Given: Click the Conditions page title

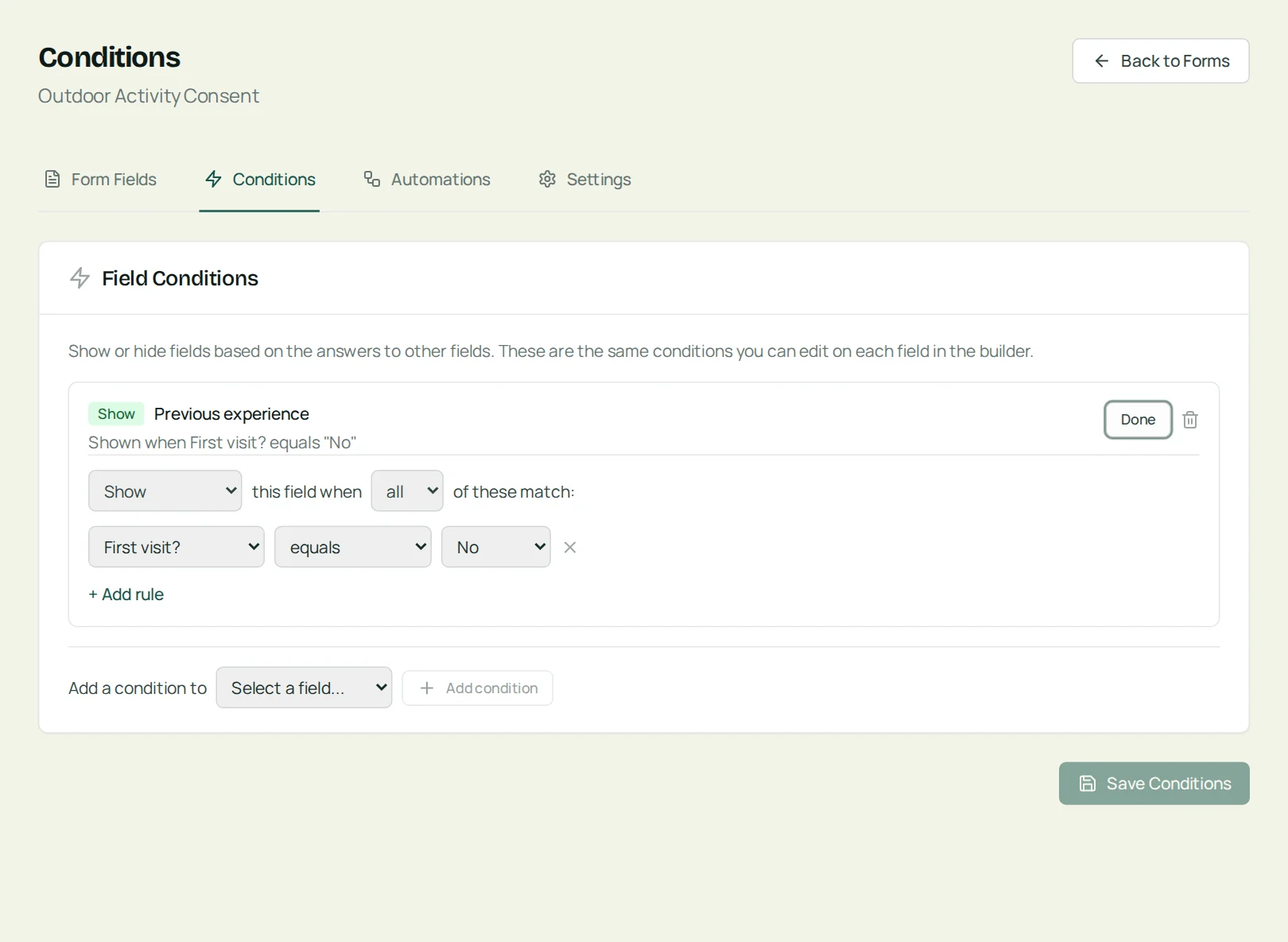Looking at the screenshot, I should [110, 57].
